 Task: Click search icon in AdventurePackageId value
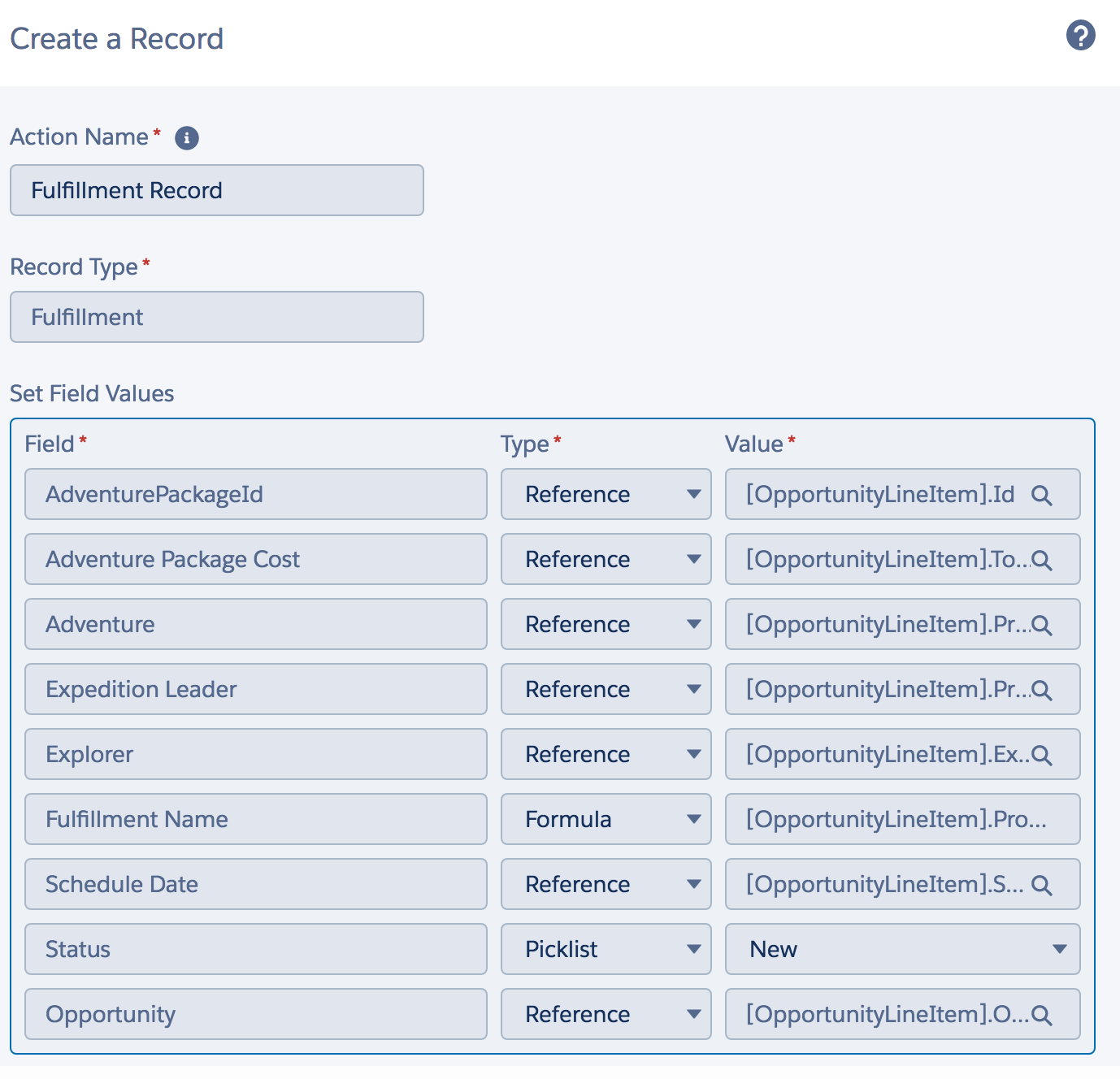click(x=1041, y=495)
